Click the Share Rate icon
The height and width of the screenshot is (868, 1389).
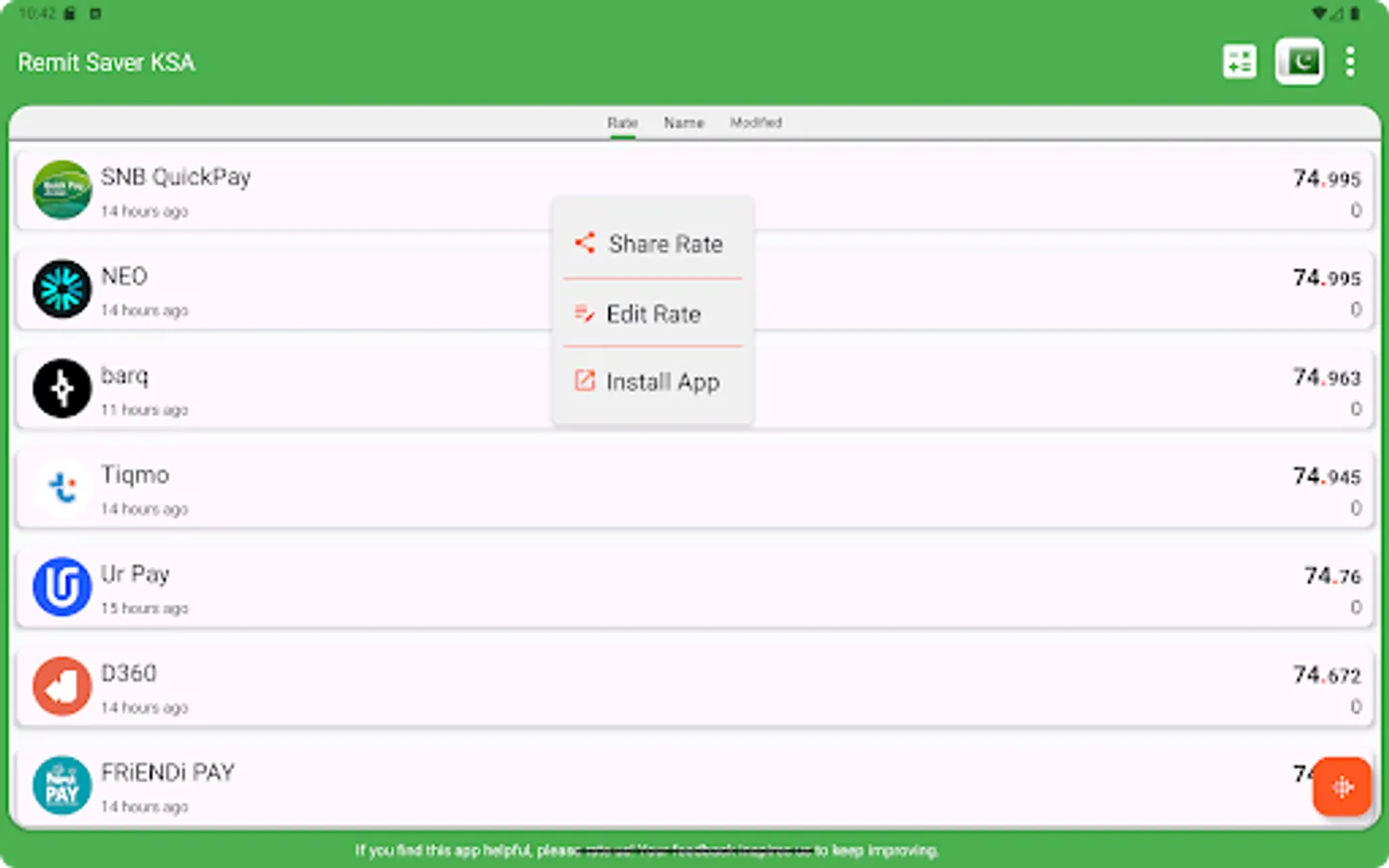click(x=585, y=244)
